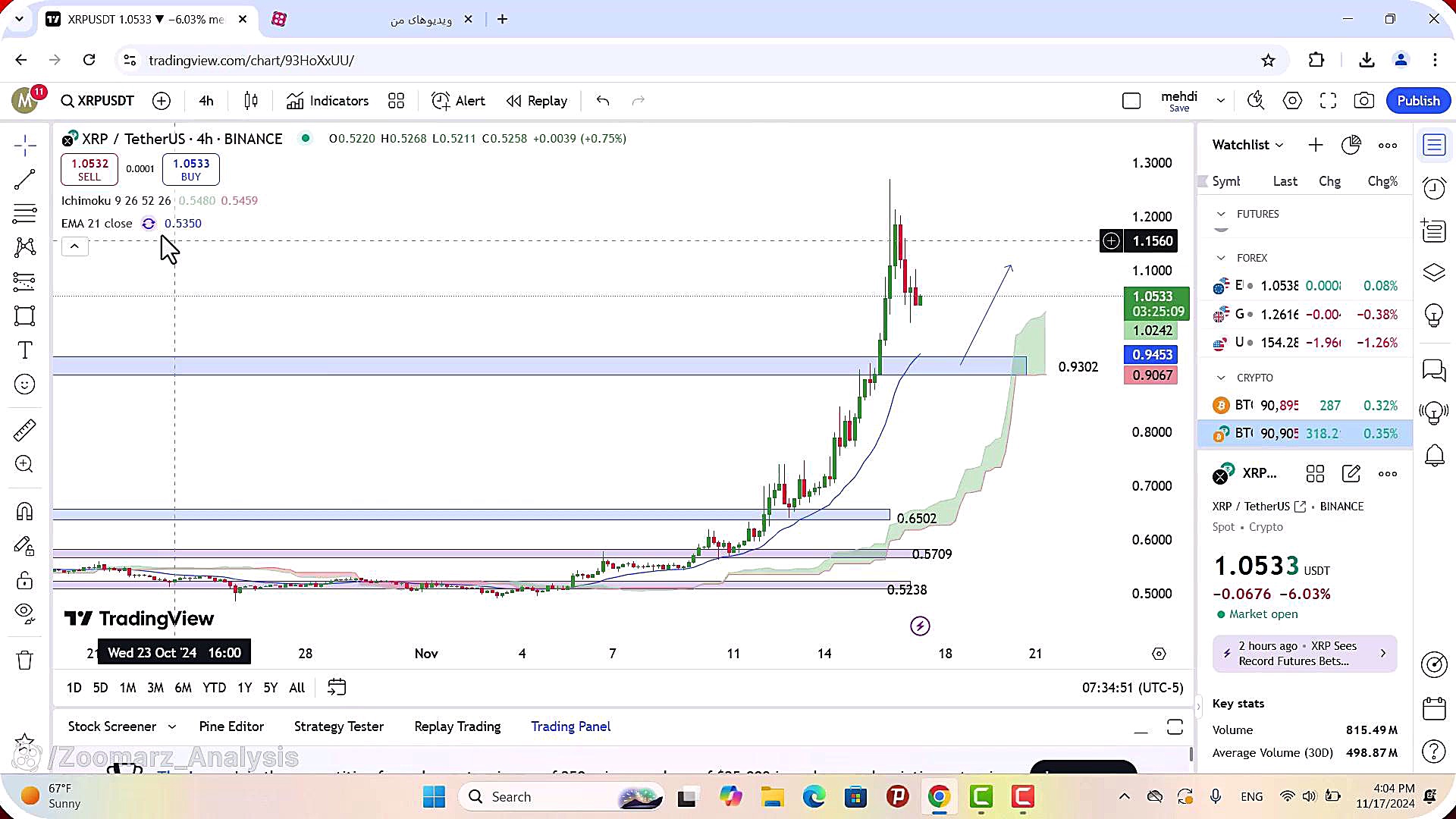This screenshot has width=1456, height=819.
Task: Select the text annotation tool
Action: click(25, 350)
